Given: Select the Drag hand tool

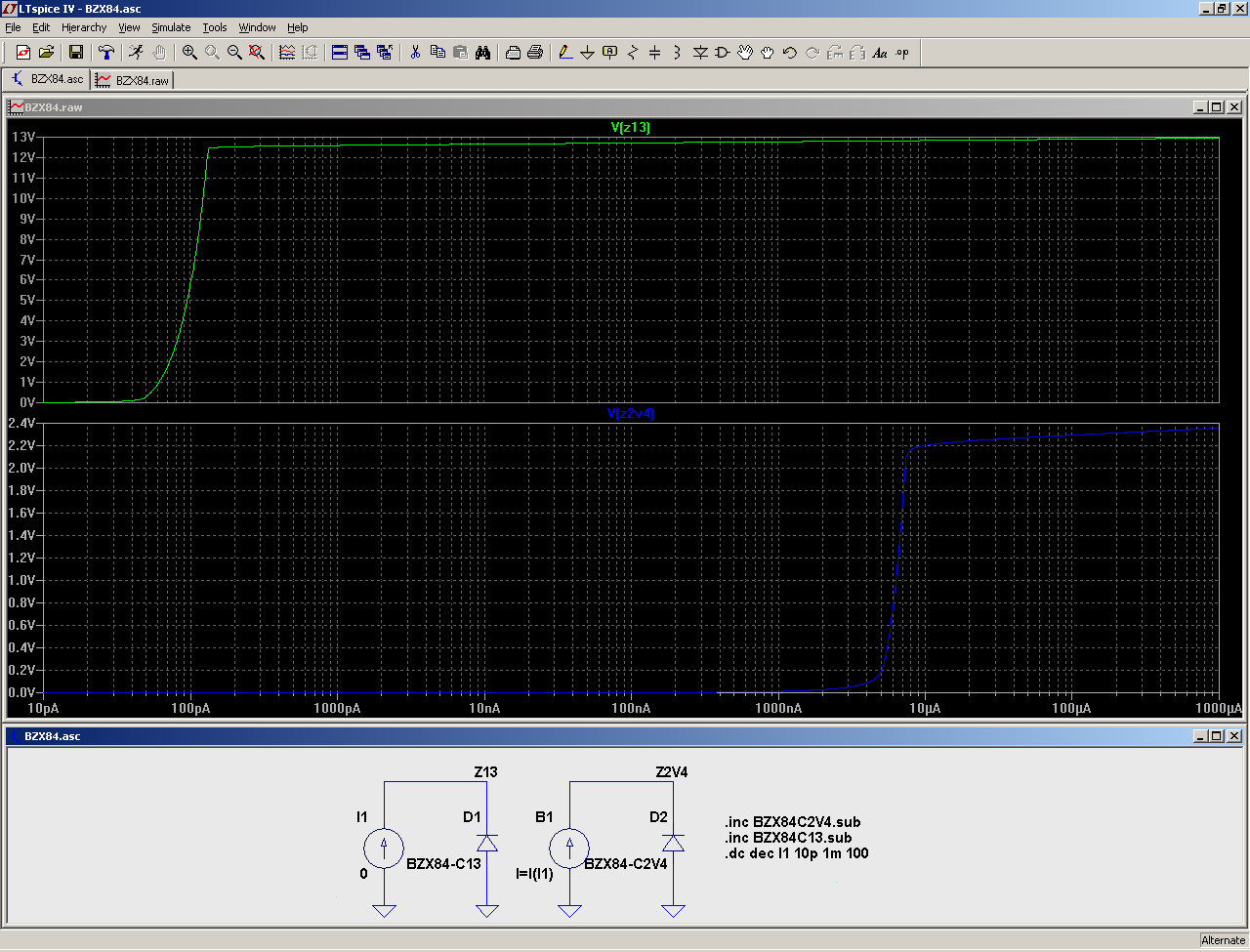Looking at the screenshot, I should tap(768, 53).
